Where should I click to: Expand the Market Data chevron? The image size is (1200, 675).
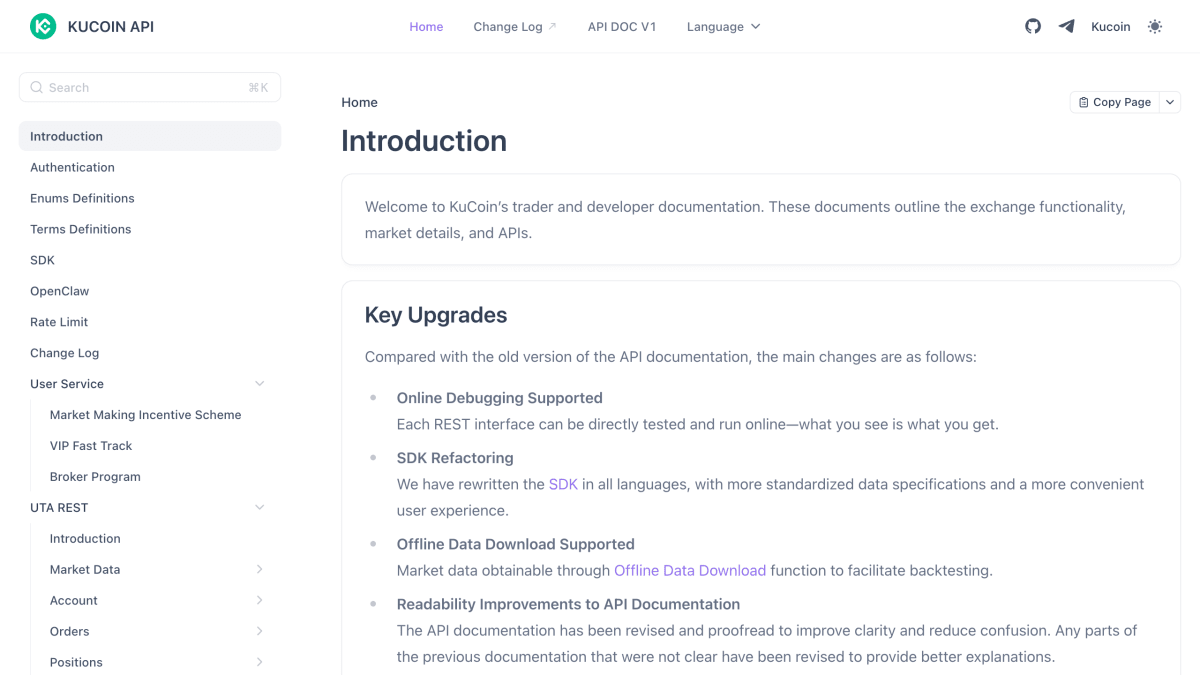pyautogui.click(x=260, y=570)
